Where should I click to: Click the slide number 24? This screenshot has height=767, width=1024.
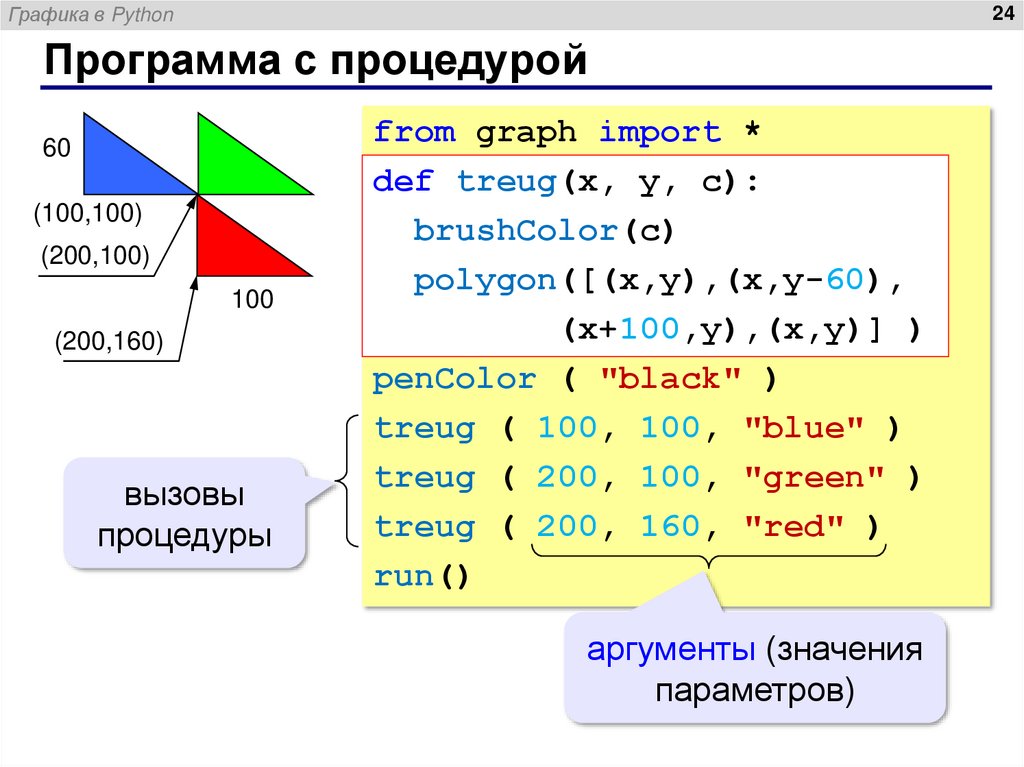click(1002, 13)
